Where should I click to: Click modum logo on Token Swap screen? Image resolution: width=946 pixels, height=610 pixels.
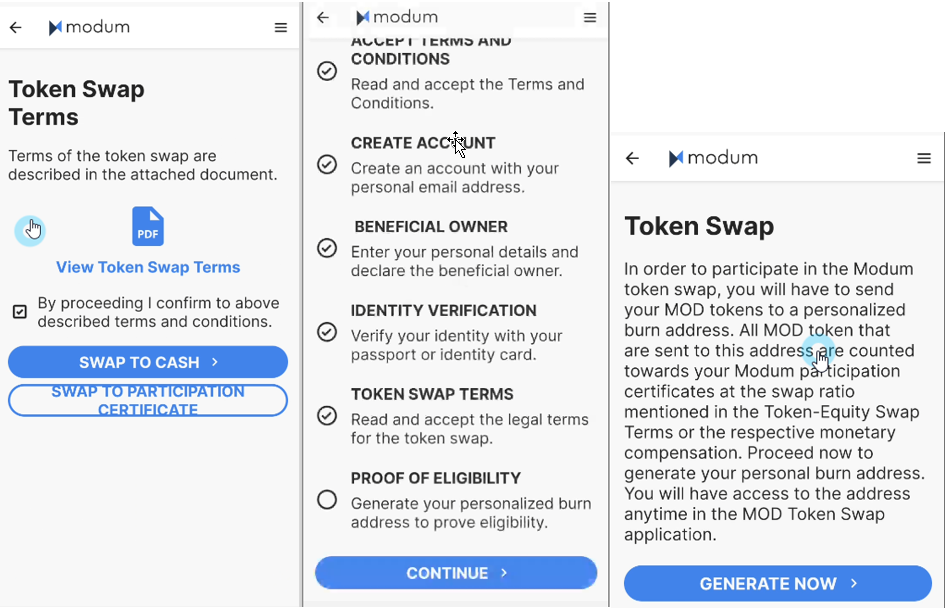coord(713,158)
